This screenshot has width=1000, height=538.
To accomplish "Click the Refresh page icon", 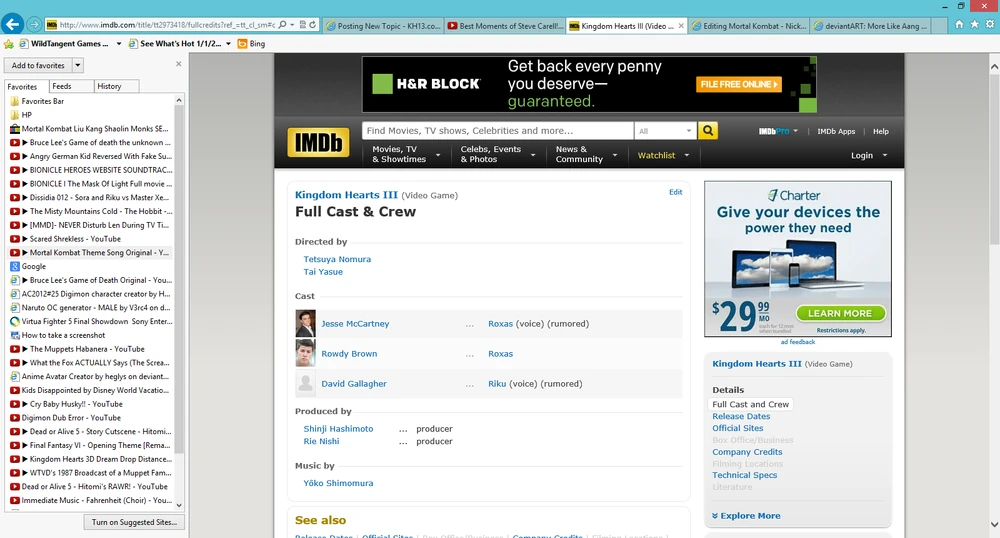I will [x=312, y=24].
